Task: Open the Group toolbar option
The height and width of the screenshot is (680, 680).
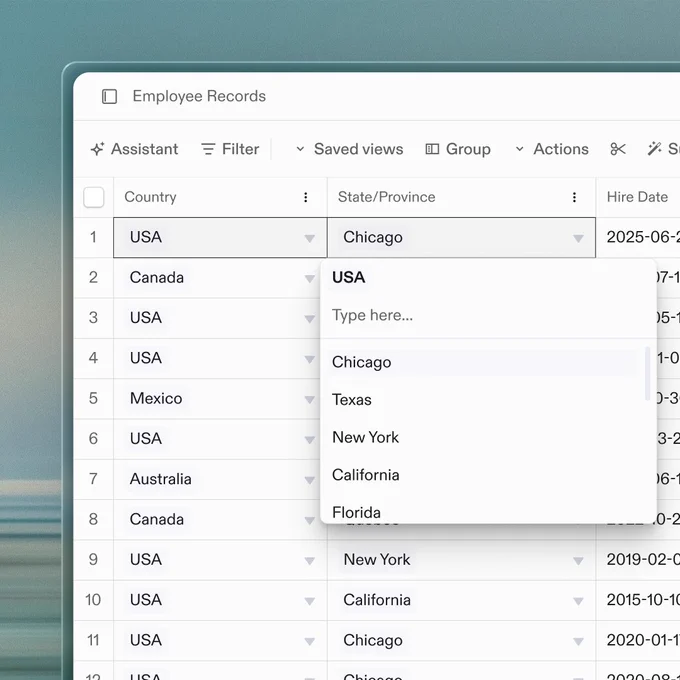Action: [x=458, y=149]
